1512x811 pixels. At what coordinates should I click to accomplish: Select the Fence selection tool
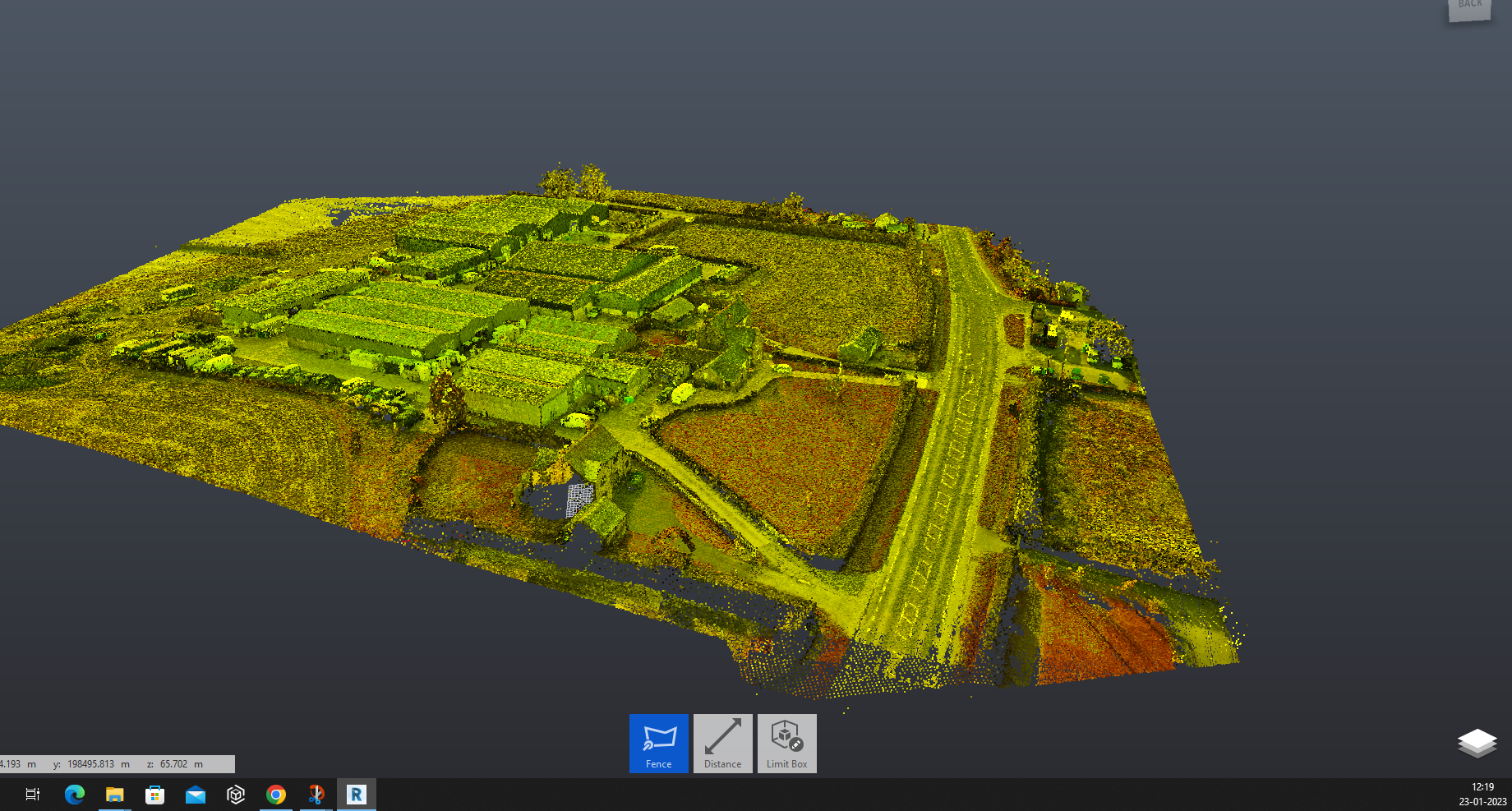657,743
